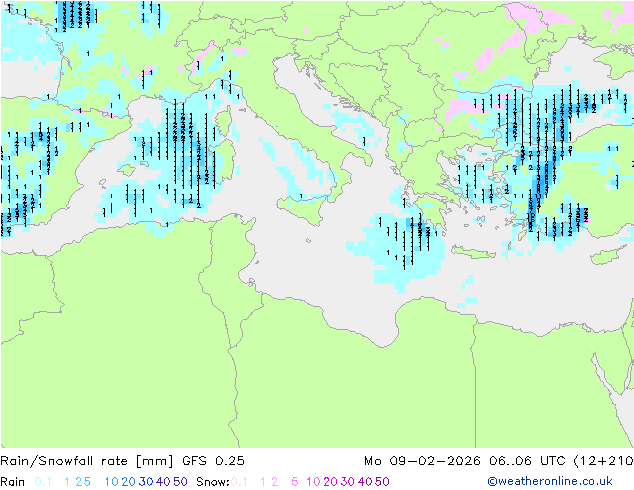634x490 pixels.
Task: Select the Snow legend value 30
Action: click(348, 482)
